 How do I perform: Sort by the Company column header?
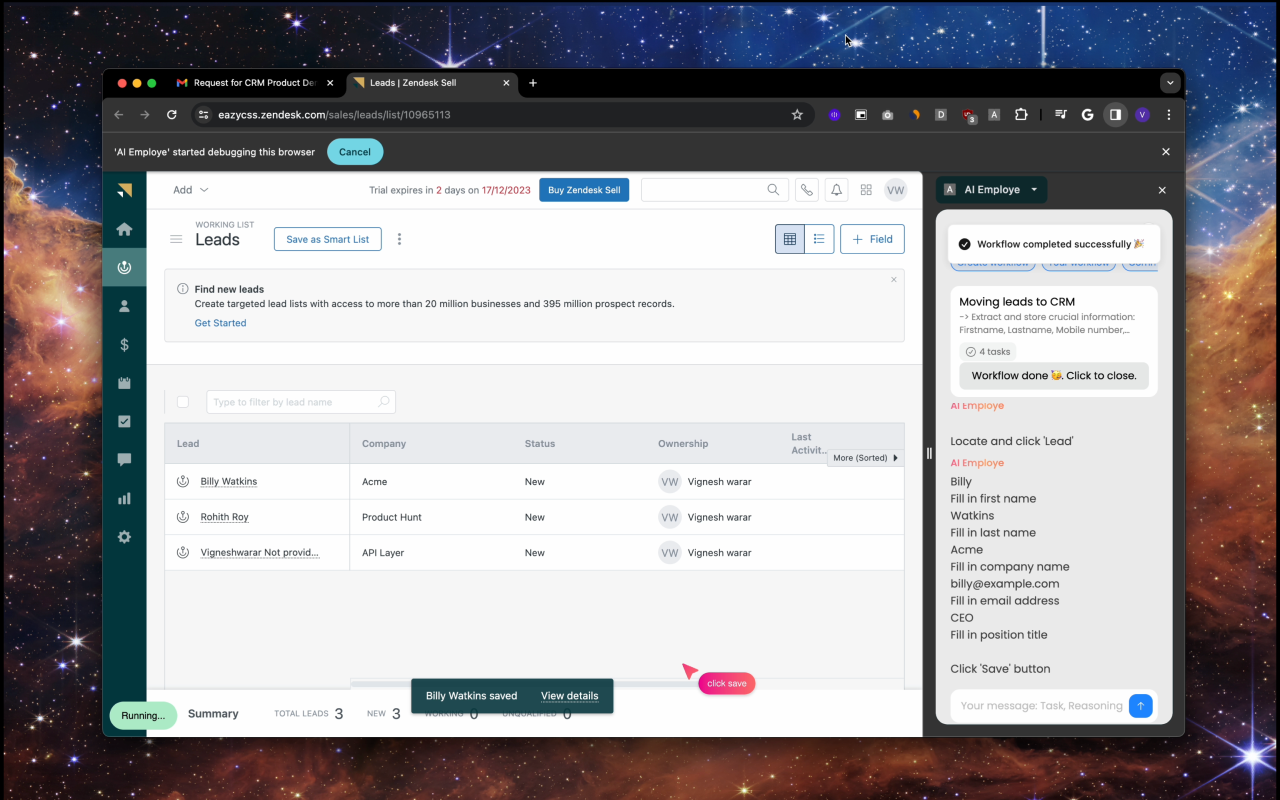384,444
